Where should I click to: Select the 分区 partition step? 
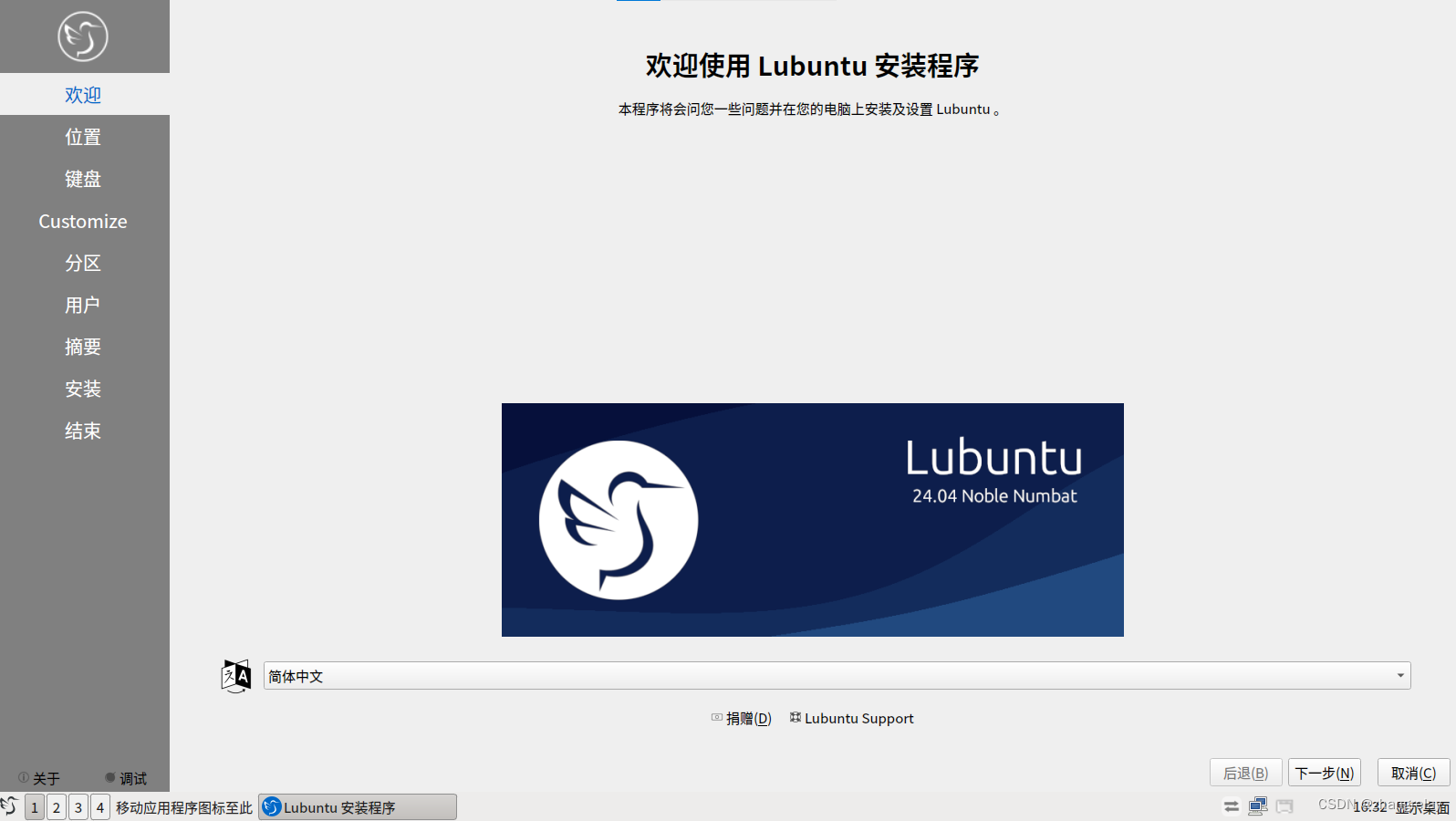coord(84,263)
